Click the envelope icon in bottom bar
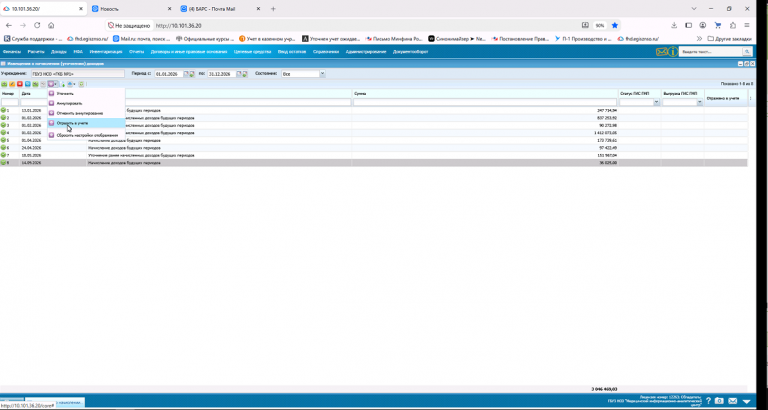Image resolution: width=768 pixels, height=410 pixels. click(x=733, y=401)
